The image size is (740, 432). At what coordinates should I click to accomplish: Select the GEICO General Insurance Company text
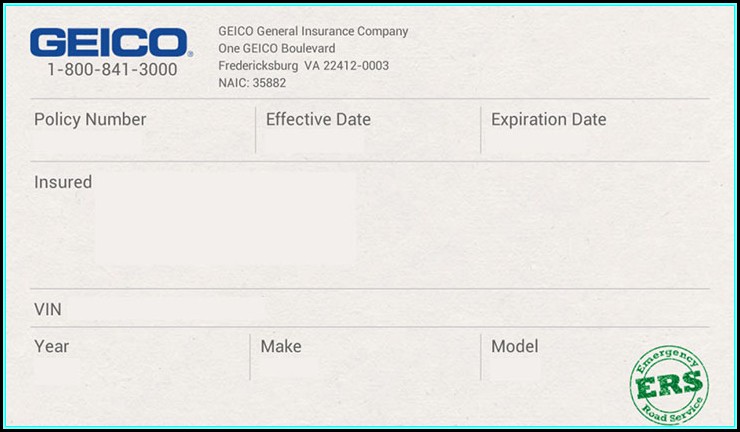point(313,32)
